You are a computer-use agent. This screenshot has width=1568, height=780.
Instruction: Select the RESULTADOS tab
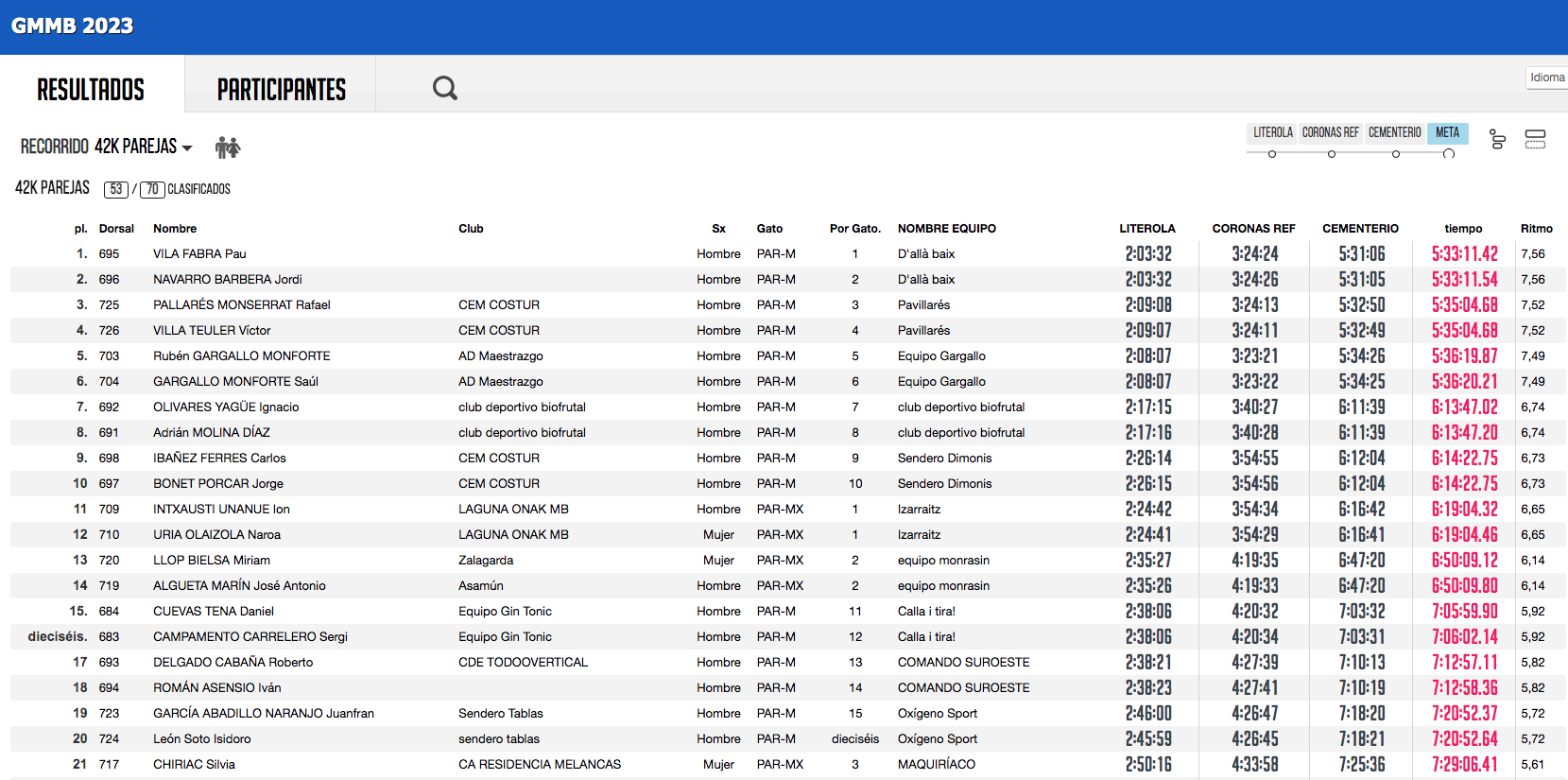91,89
